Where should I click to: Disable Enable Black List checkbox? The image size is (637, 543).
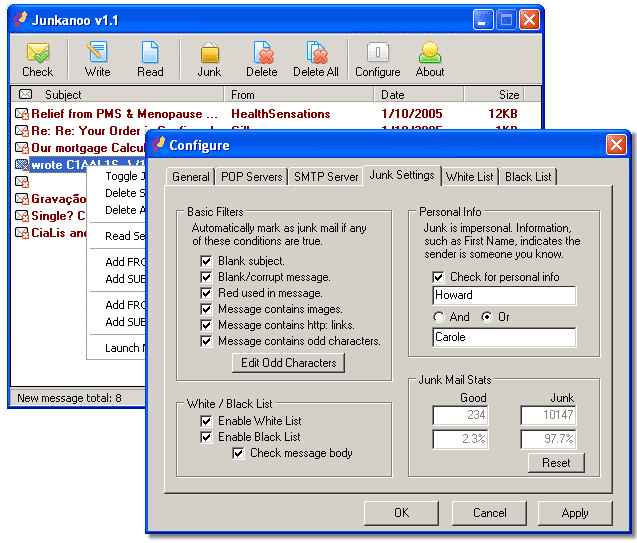click(x=206, y=437)
